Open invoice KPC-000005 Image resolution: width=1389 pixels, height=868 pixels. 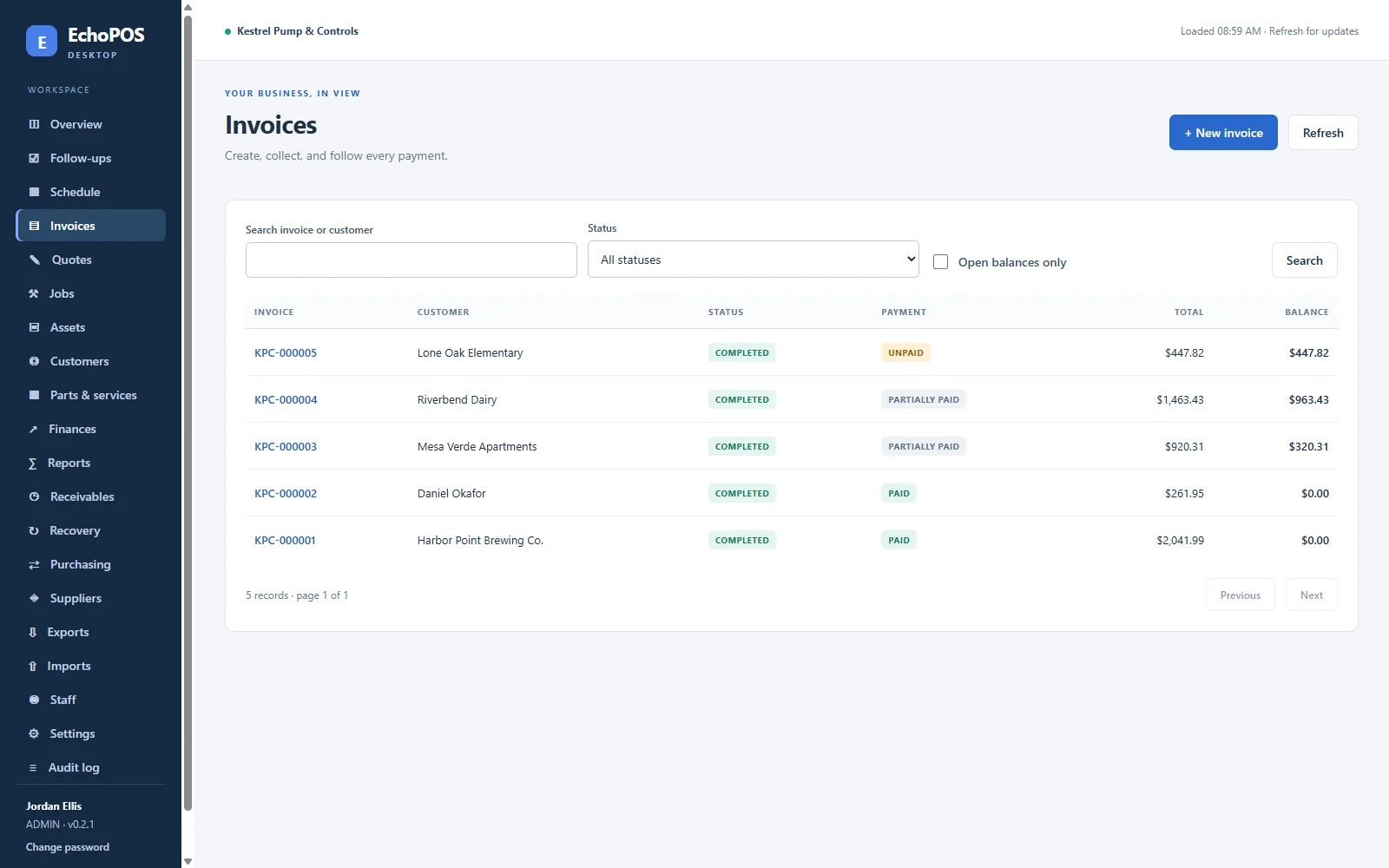tap(286, 352)
